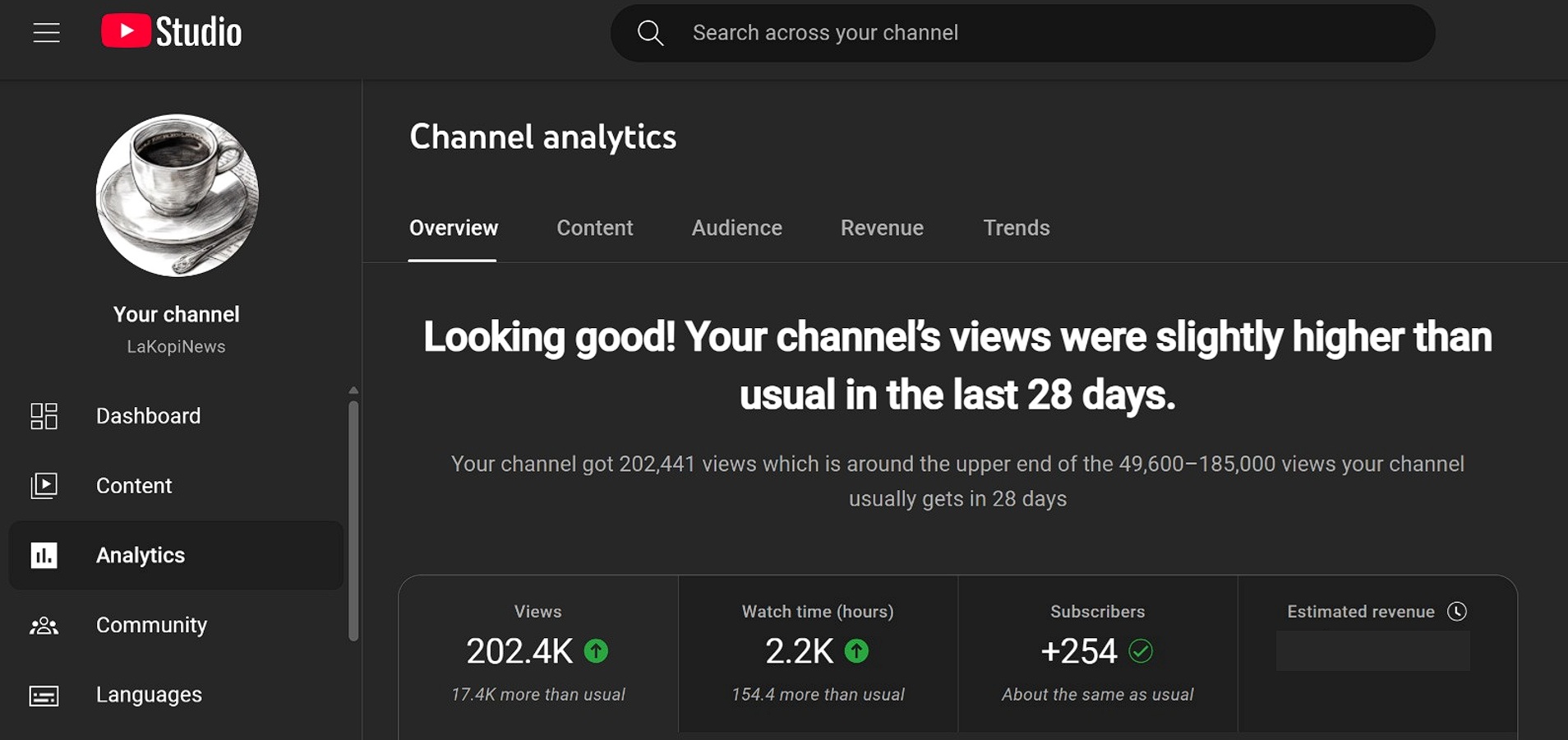
Task: Open the hamburger navigation menu
Action: click(x=46, y=33)
